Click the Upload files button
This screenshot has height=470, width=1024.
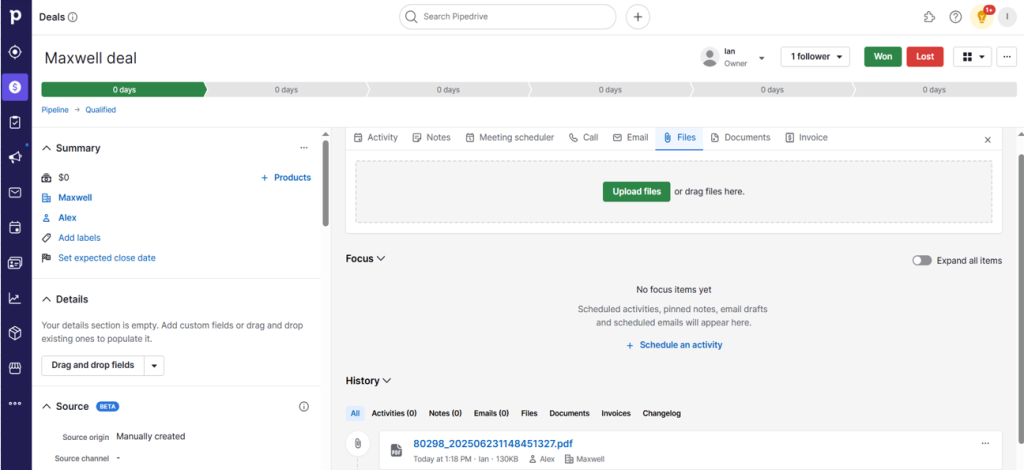point(636,191)
